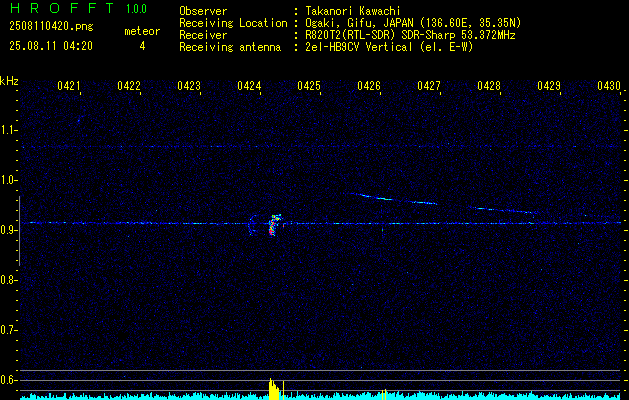629x400 pixels.
Task: Click the small yellow bars near 0426
Action: (x=384, y=394)
